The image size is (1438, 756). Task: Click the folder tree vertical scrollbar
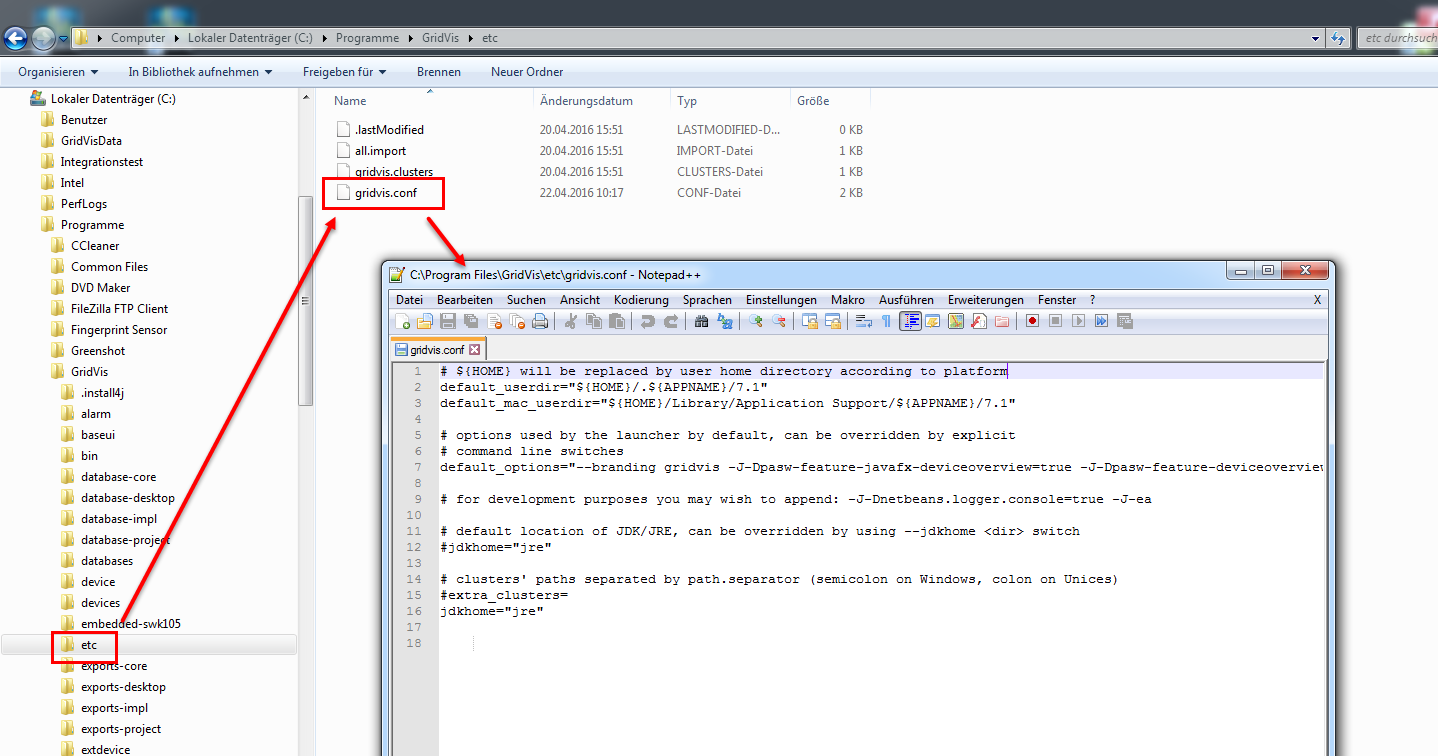point(306,300)
